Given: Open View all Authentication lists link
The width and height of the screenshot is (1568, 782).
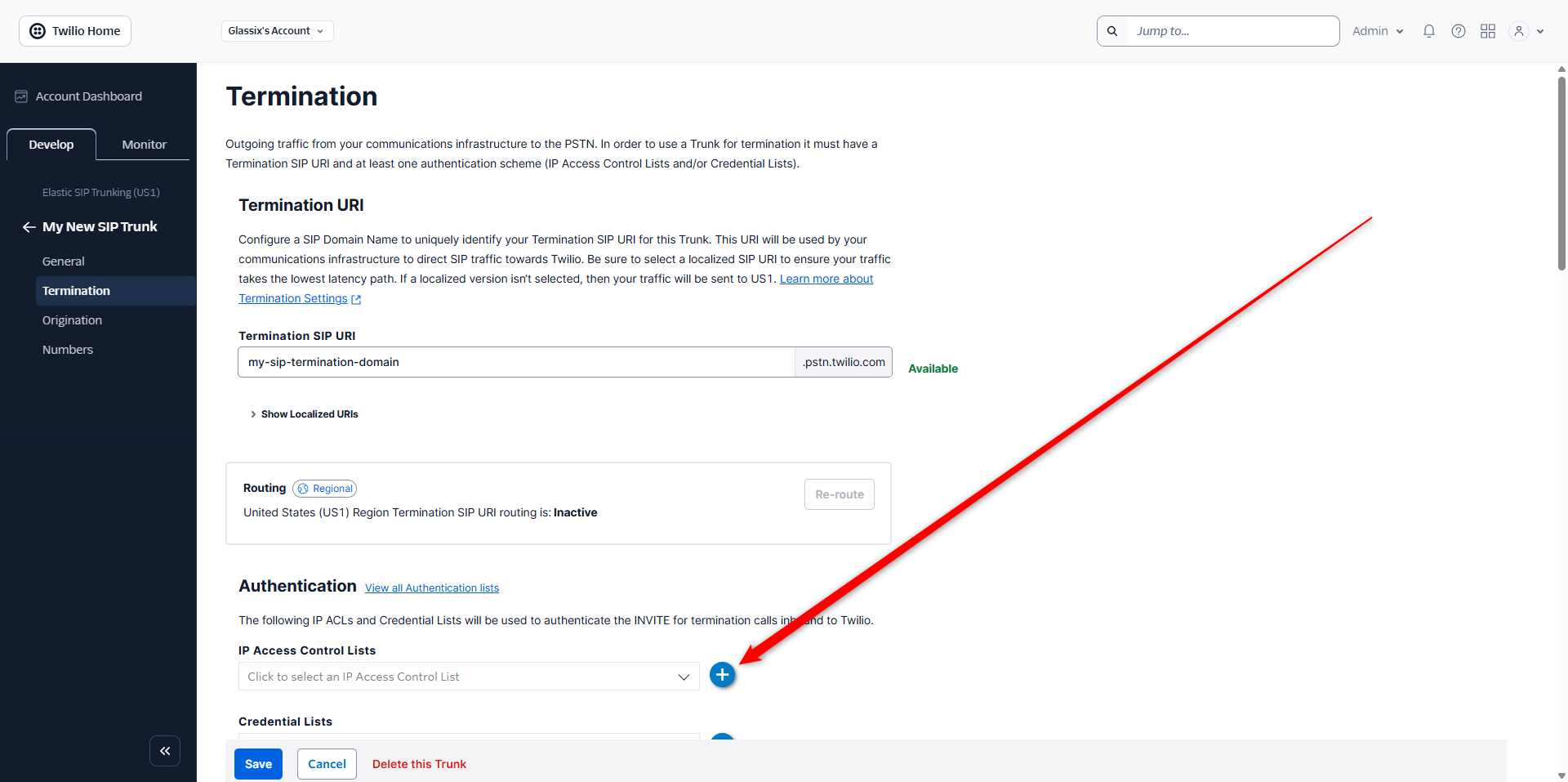Looking at the screenshot, I should [432, 588].
